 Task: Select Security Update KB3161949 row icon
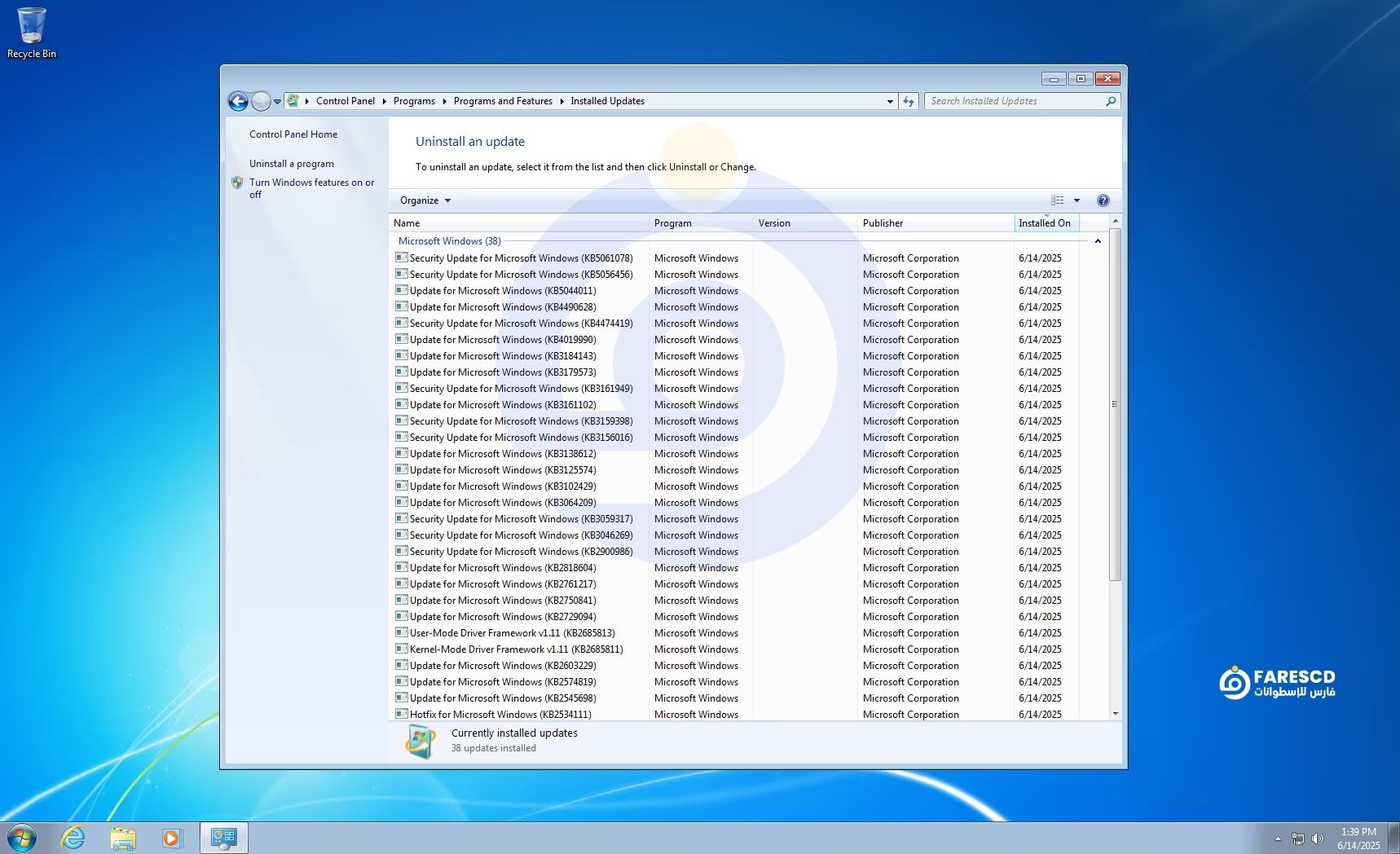[x=401, y=388]
